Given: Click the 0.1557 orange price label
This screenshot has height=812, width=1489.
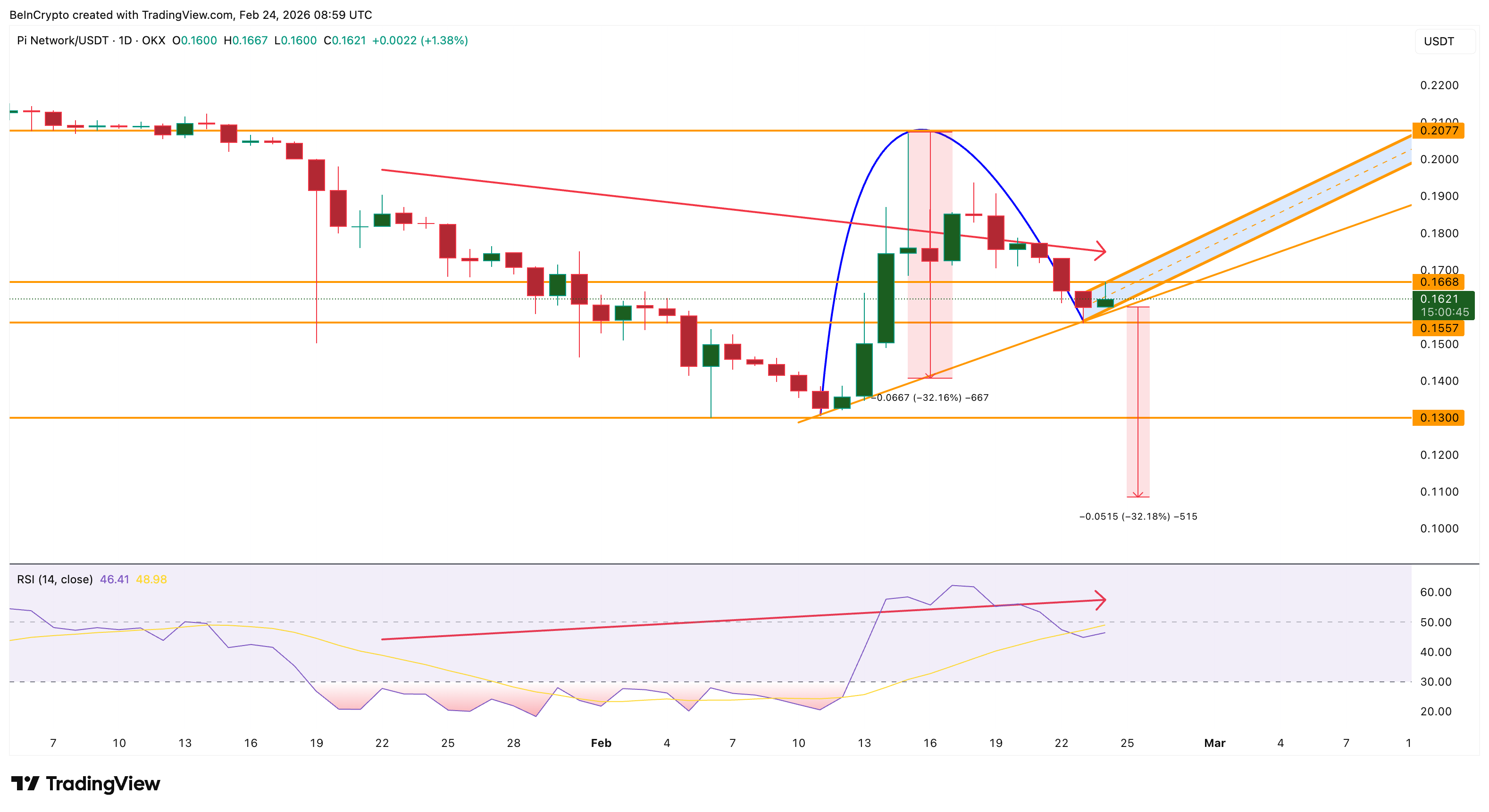Looking at the screenshot, I should coord(1438,328).
